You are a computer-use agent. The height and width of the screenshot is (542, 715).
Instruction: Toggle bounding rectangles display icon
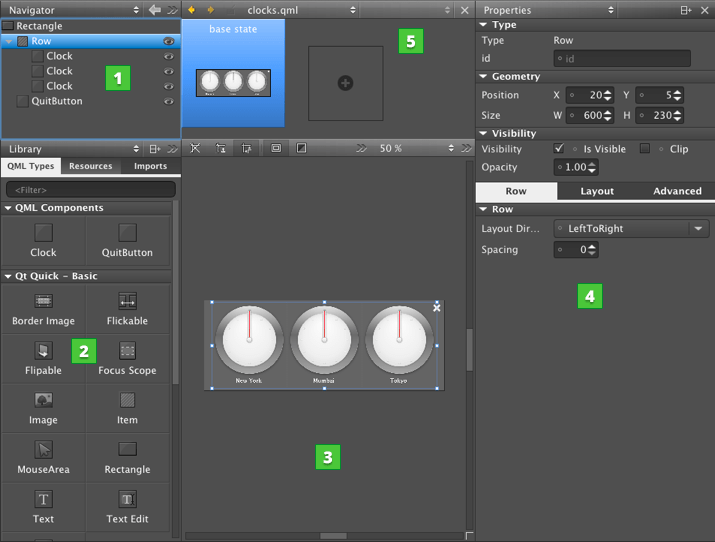tap(276, 148)
